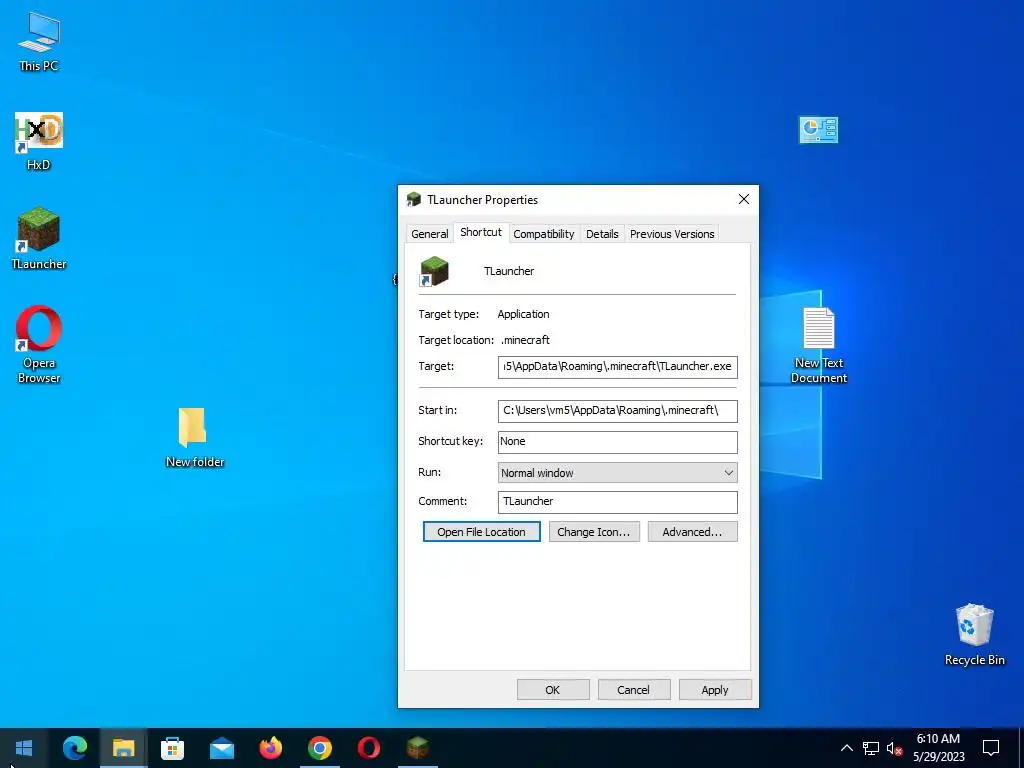
Task: Click the Apply button
Action: click(x=715, y=690)
